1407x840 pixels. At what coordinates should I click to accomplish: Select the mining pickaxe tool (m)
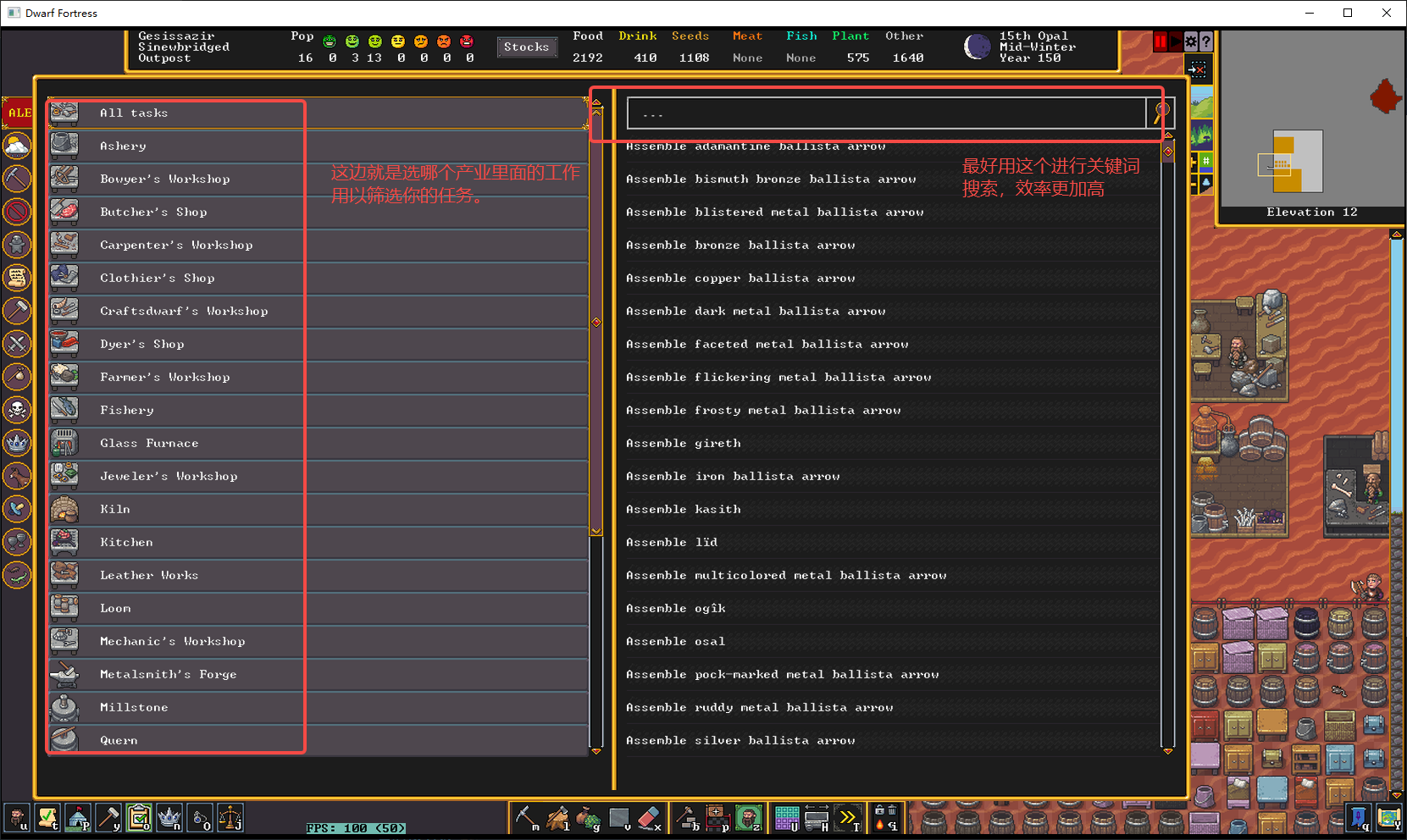tap(528, 819)
